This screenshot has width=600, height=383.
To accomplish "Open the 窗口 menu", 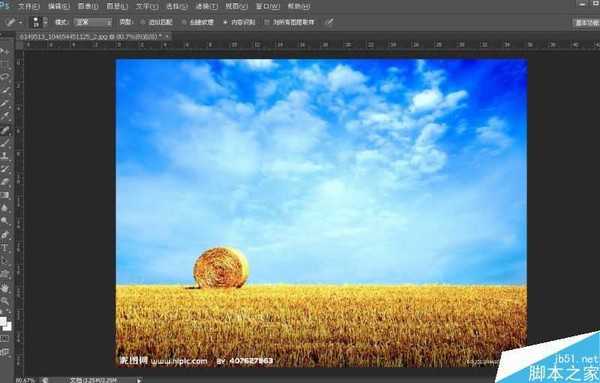I will [267, 7].
